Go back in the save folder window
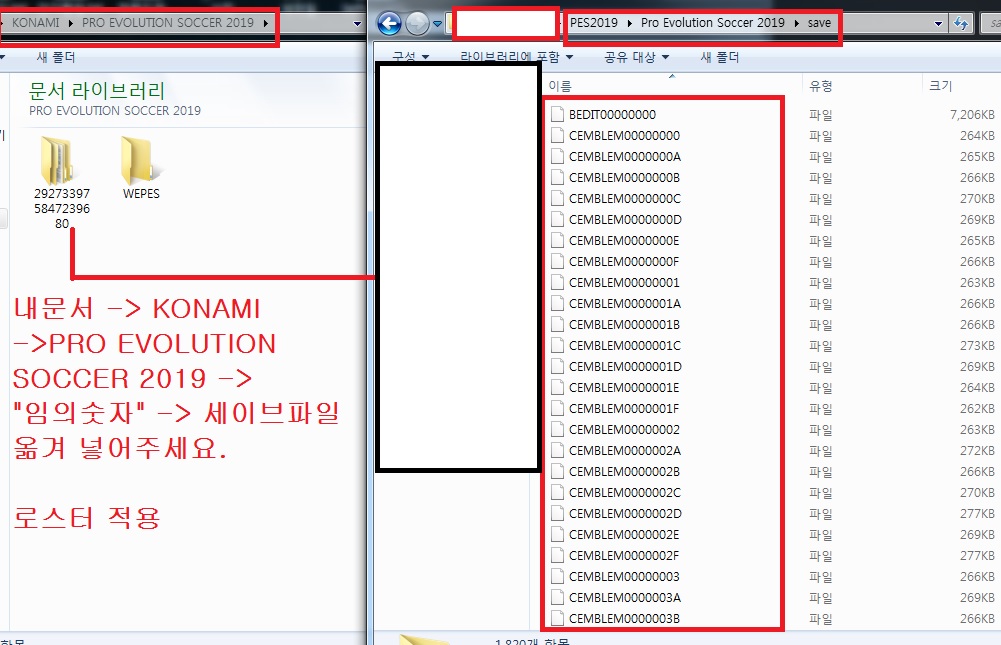 (x=389, y=24)
